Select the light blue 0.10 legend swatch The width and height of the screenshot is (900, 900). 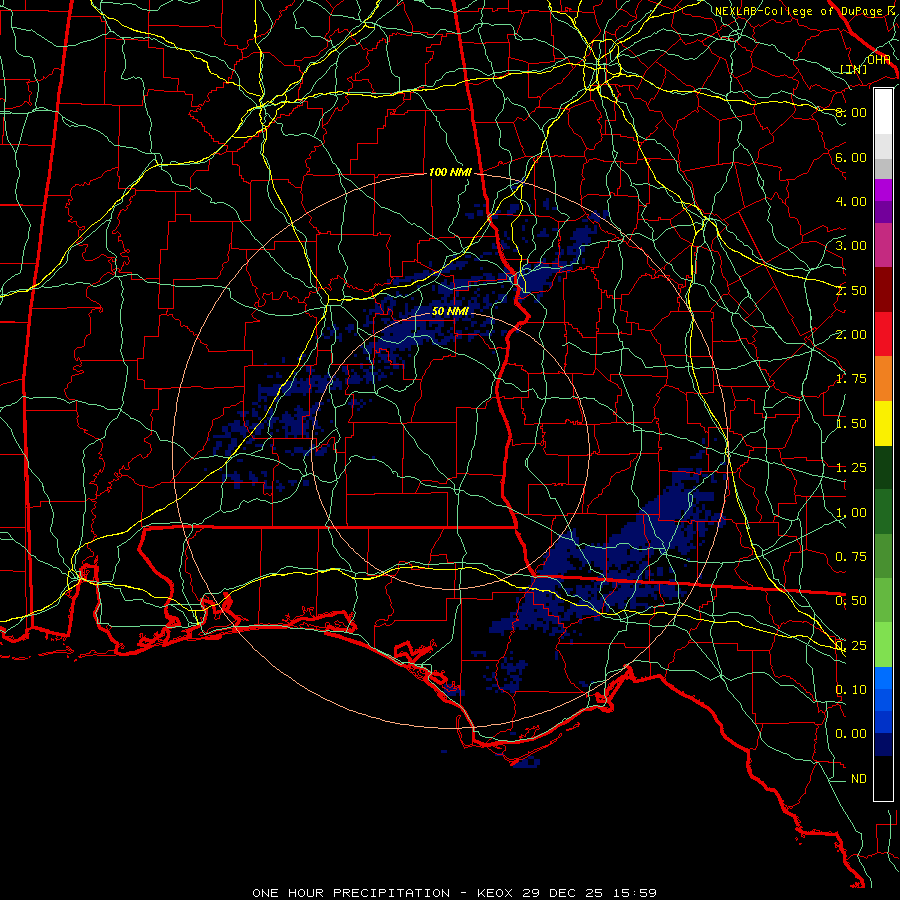(x=883, y=678)
